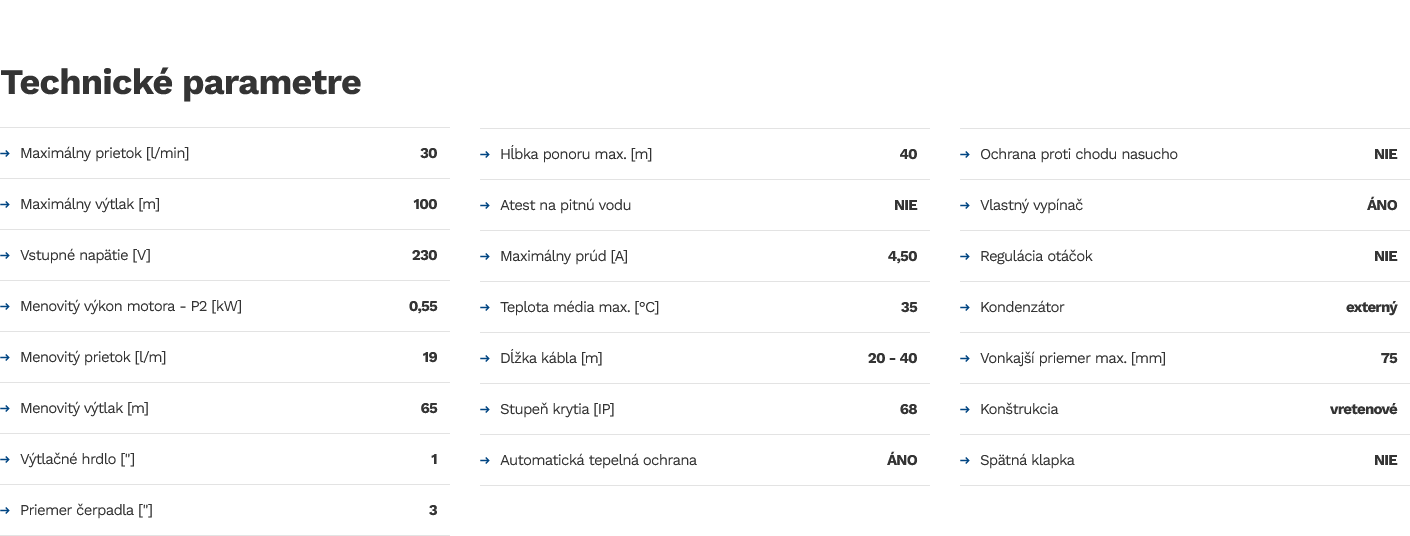The width and height of the screenshot is (1410, 536).
Task: Click the Atest na pitnú vodu label
Action: [565, 205]
